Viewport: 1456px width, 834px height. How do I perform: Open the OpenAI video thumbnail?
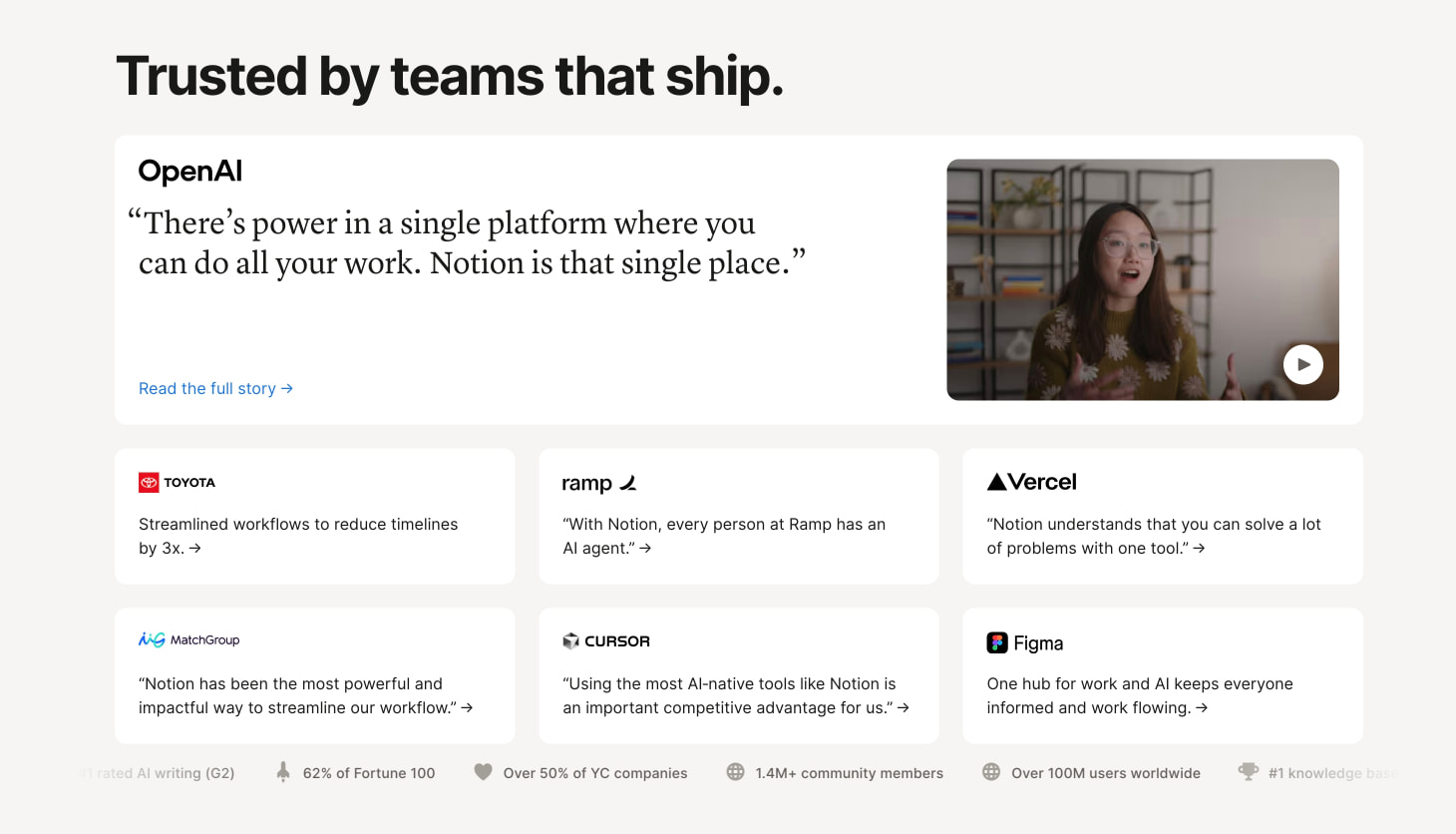click(1143, 279)
